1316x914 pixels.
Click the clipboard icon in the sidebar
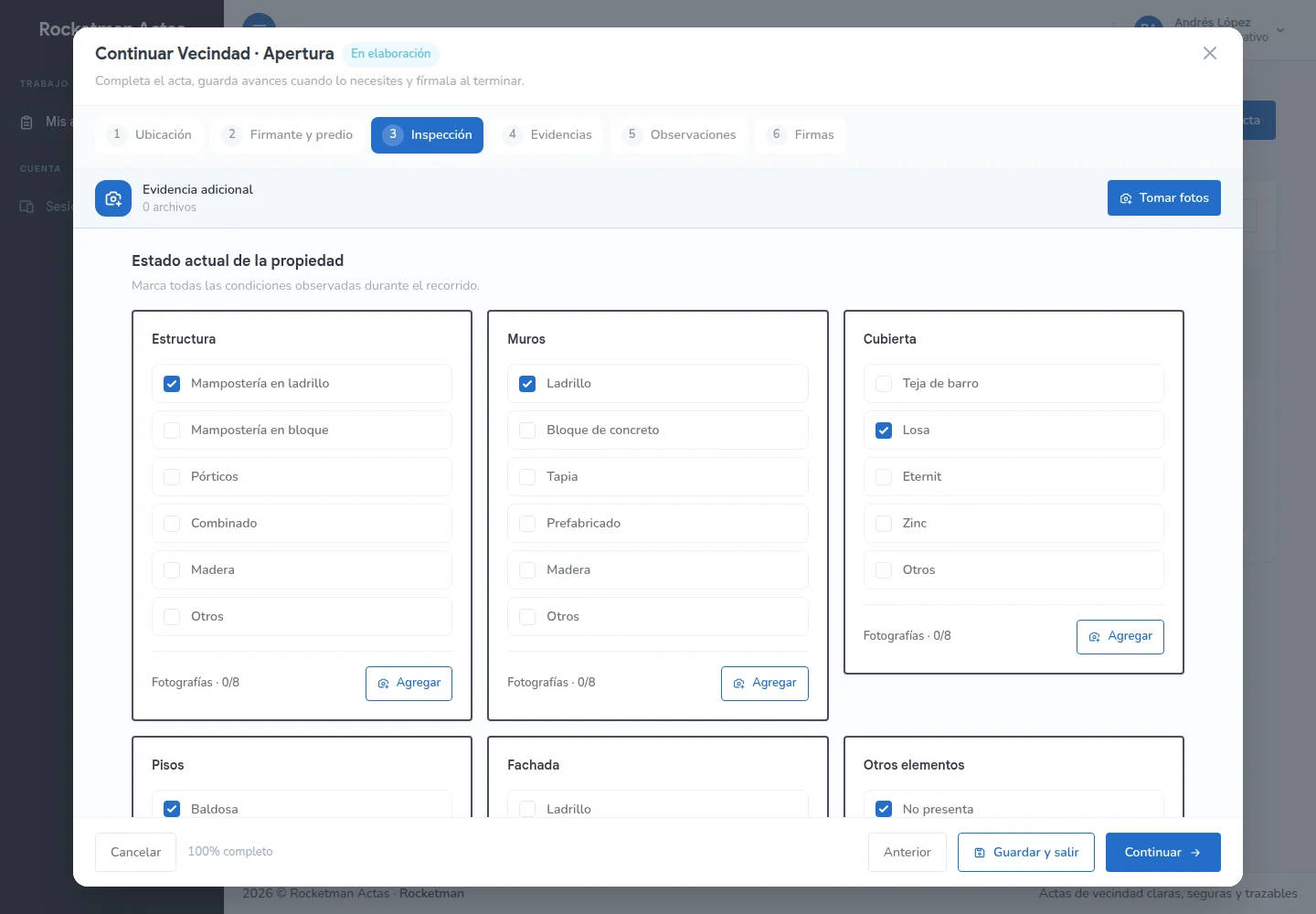tap(27, 122)
